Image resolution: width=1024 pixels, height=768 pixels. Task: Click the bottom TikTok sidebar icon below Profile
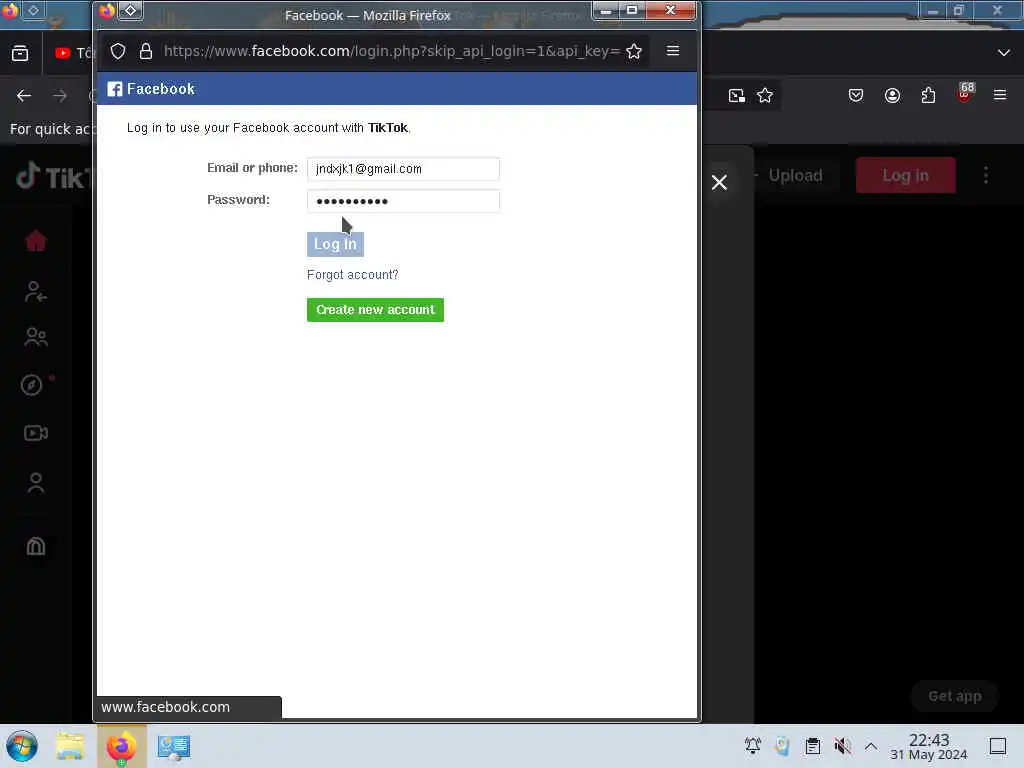(35, 545)
